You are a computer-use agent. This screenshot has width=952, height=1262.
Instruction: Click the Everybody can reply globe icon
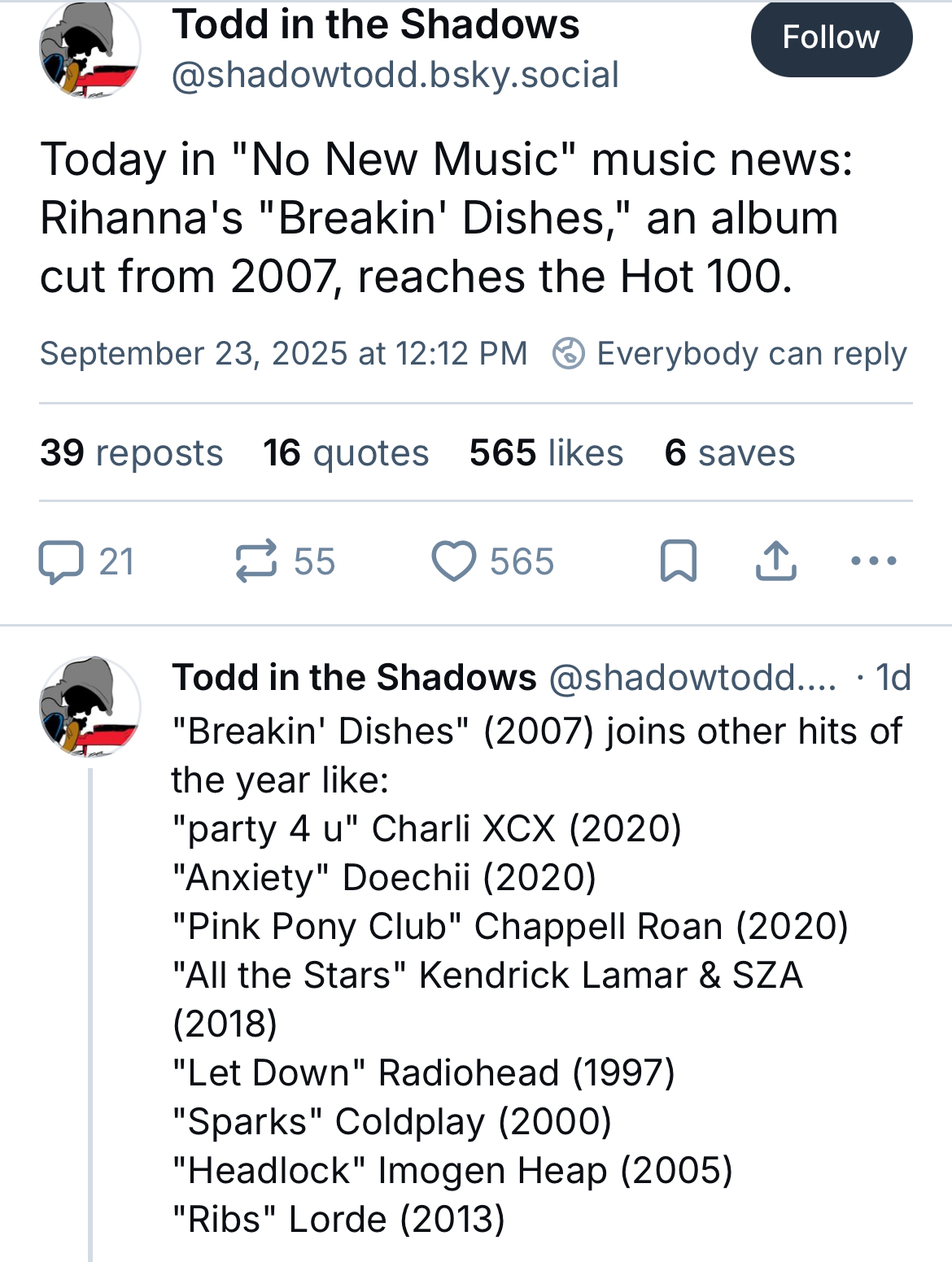pos(568,354)
